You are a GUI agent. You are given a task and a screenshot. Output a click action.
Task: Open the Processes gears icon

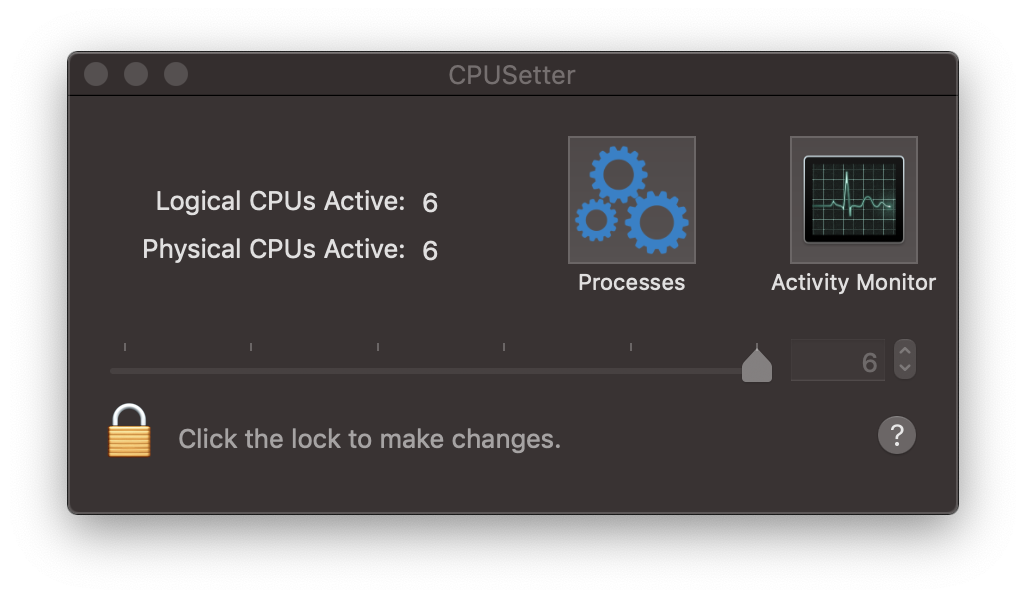click(x=631, y=200)
